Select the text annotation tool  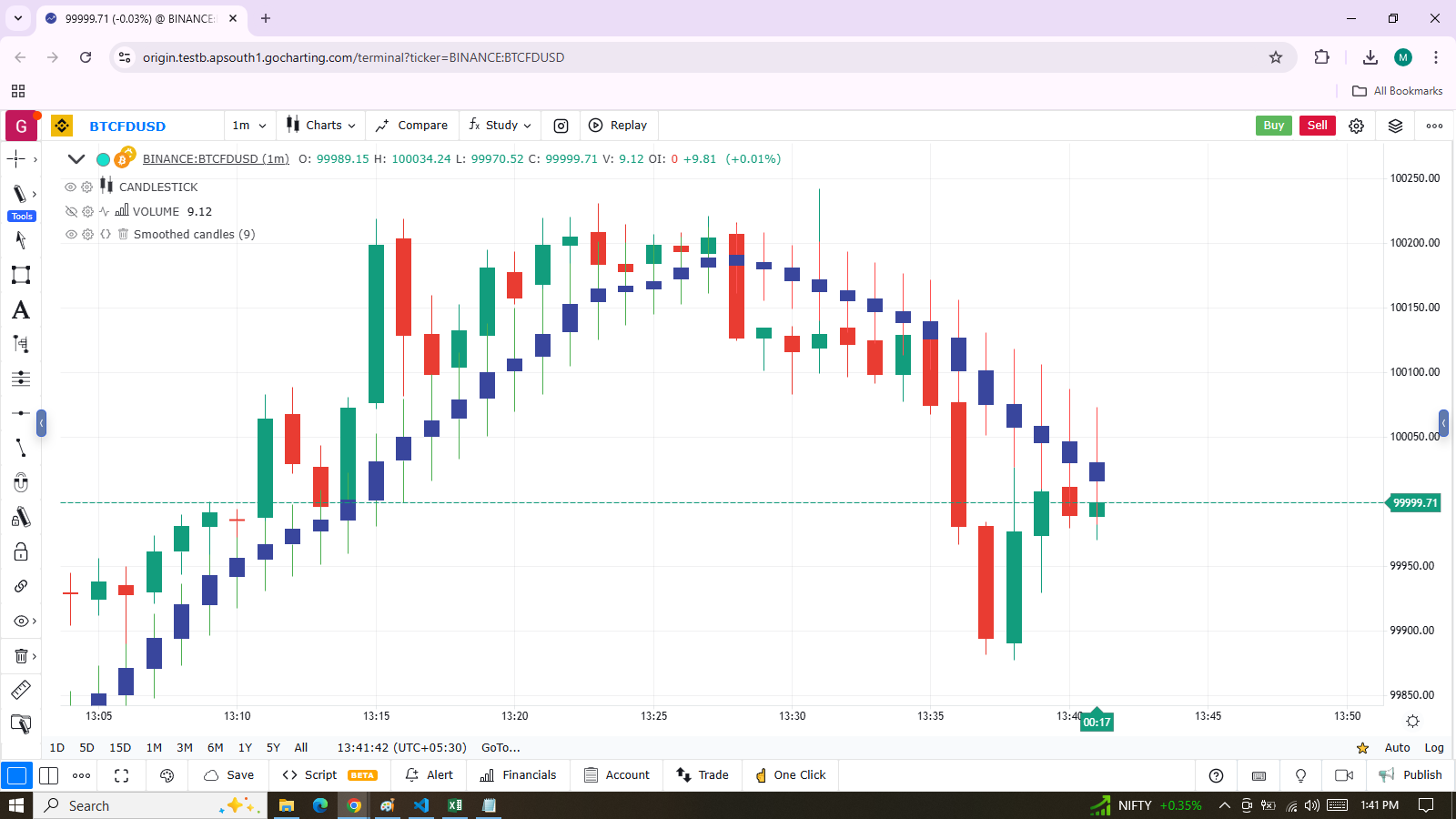click(20, 310)
